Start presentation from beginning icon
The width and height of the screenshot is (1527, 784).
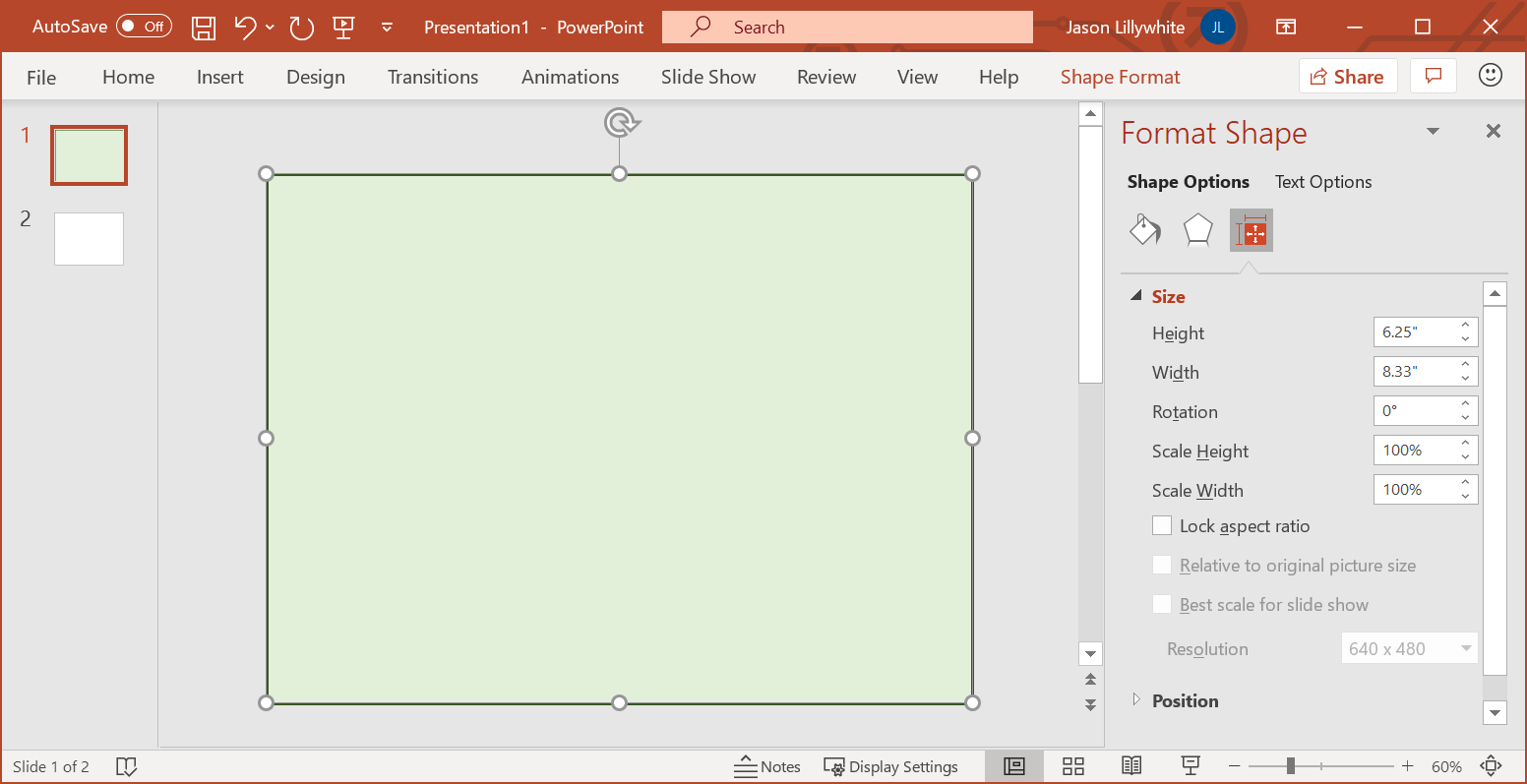pos(343,28)
